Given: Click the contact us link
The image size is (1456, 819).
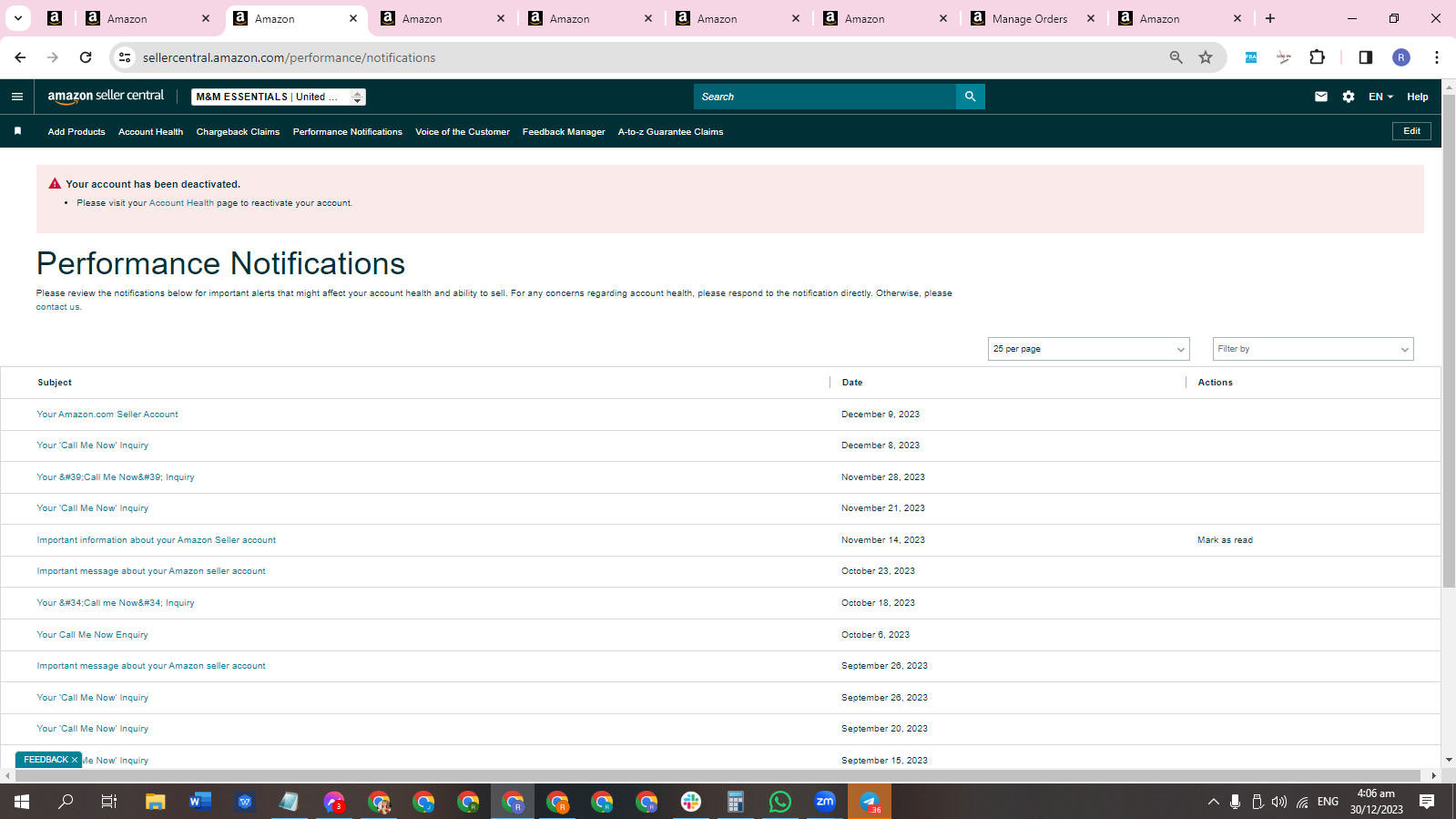Looking at the screenshot, I should (x=57, y=307).
